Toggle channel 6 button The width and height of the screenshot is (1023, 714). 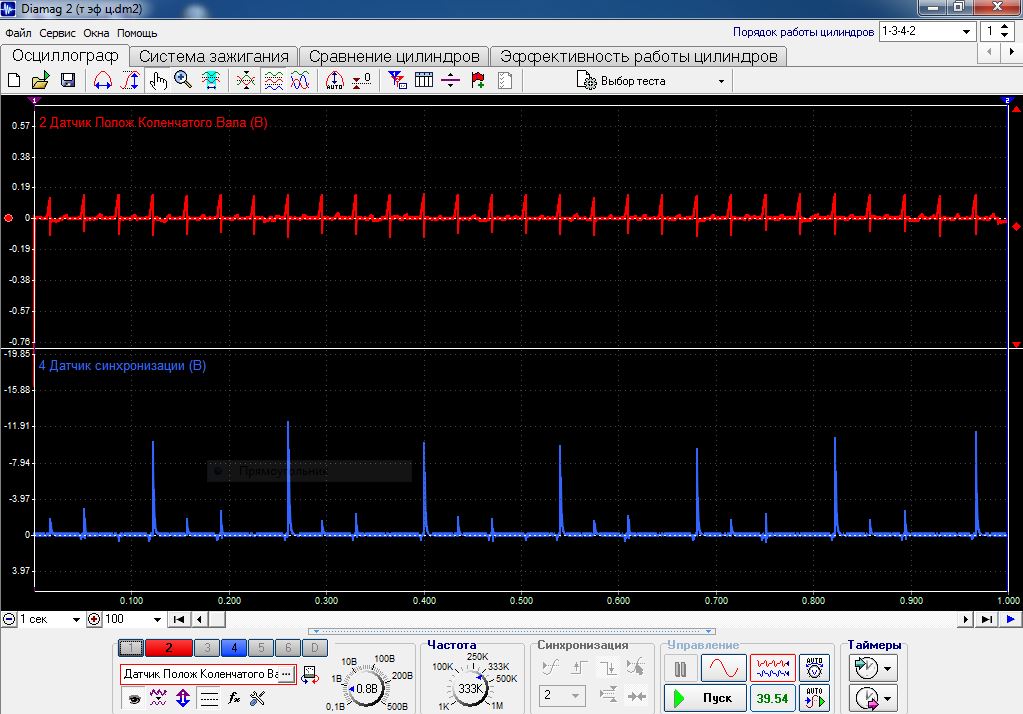tap(288, 647)
